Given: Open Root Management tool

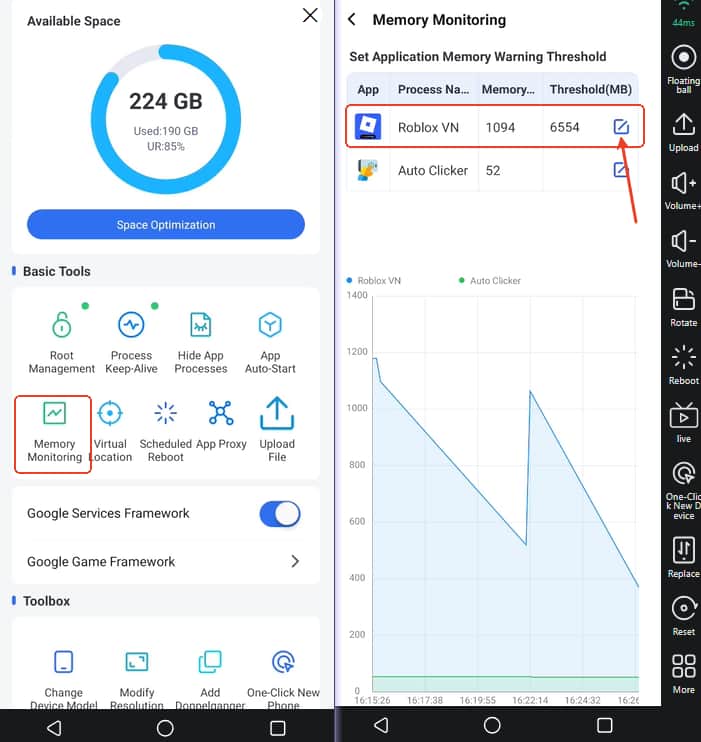Looking at the screenshot, I should 62,340.
